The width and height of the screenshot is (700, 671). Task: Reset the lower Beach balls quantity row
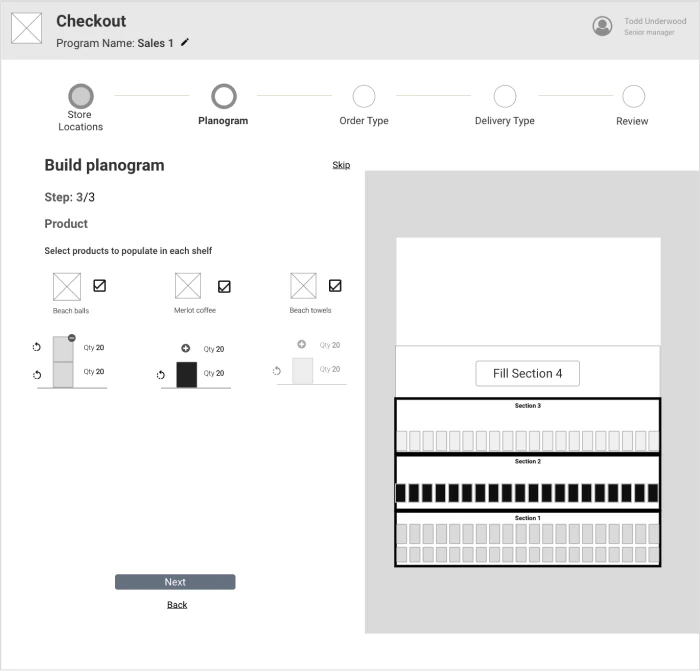coord(37,375)
